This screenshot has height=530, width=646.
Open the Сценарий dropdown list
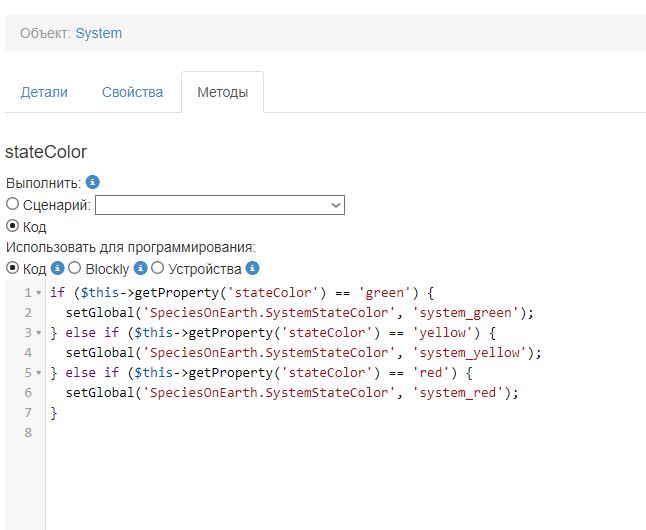(x=220, y=205)
